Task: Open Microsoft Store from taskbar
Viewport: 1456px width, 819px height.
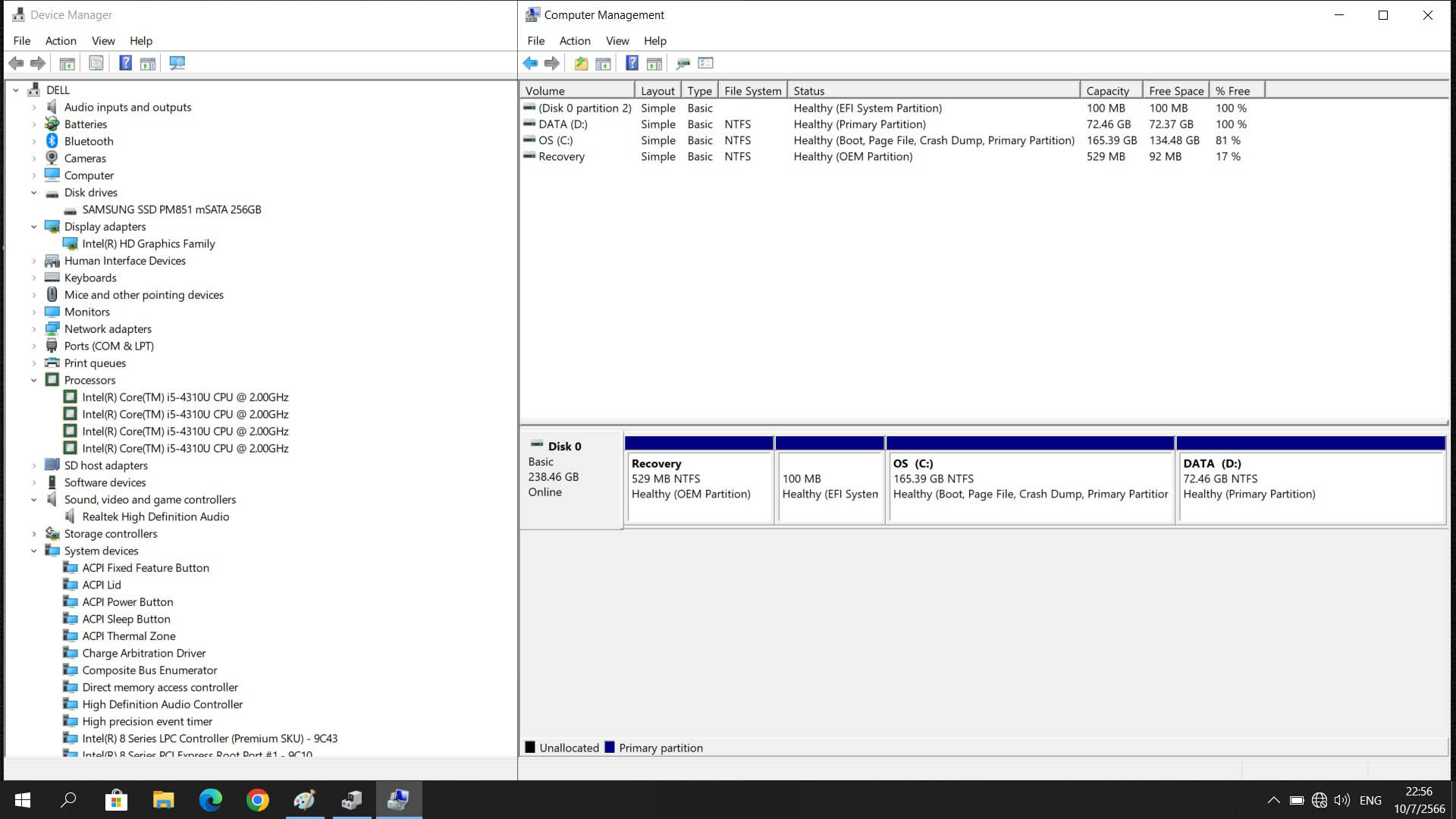Action: click(x=116, y=800)
